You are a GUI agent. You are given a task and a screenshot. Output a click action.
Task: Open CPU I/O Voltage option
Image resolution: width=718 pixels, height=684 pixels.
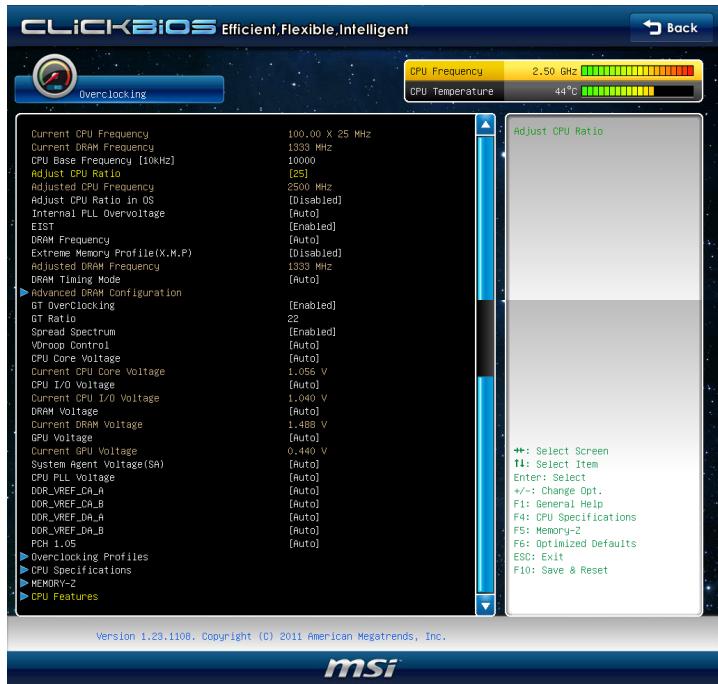(304, 385)
